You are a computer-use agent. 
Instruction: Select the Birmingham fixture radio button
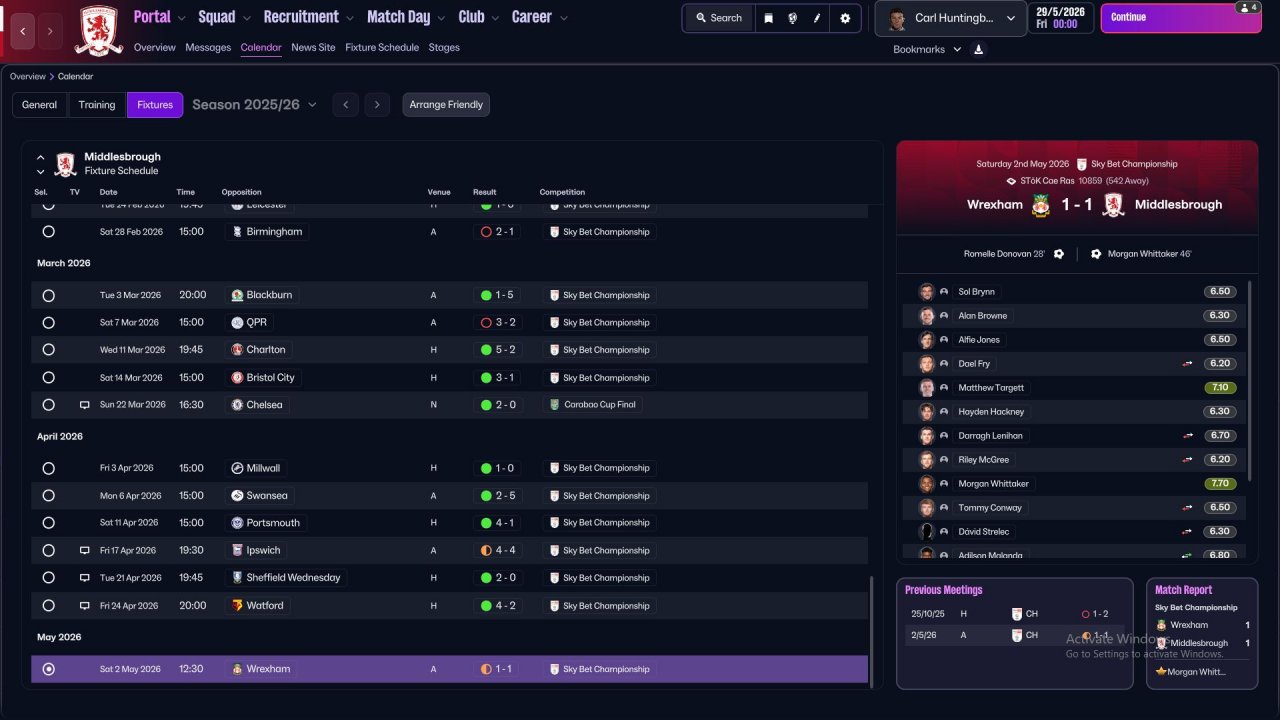pyautogui.click(x=48, y=232)
